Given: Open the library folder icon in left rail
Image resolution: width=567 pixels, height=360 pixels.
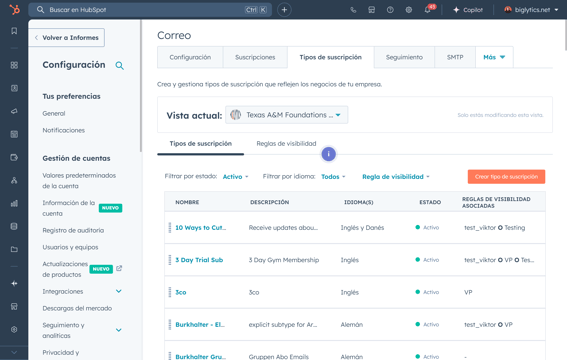Looking at the screenshot, I should coord(14,249).
